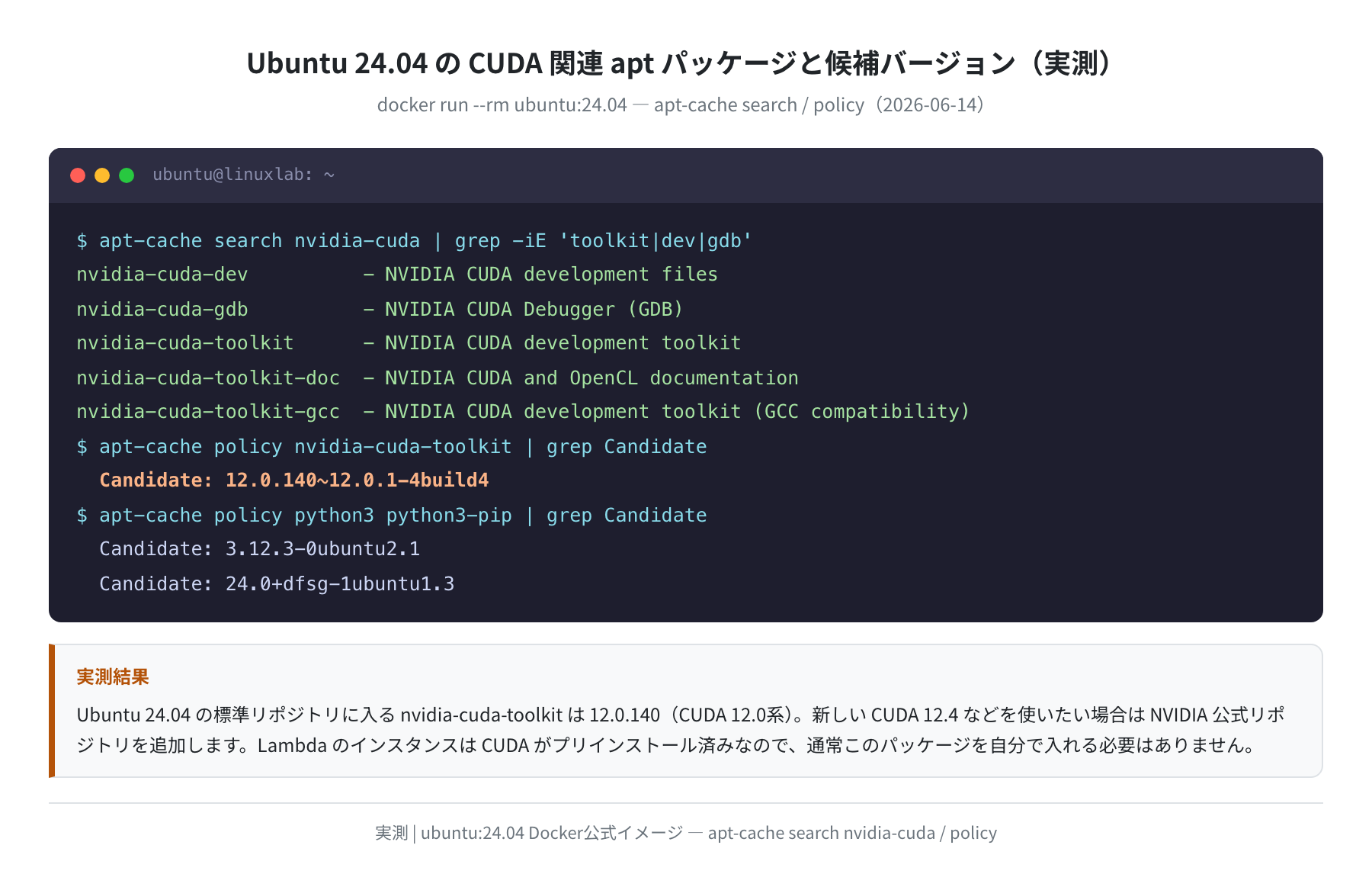Click the NVIDIA CUDA Debugger (GDB) description

pyautogui.click(x=534, y=309)
